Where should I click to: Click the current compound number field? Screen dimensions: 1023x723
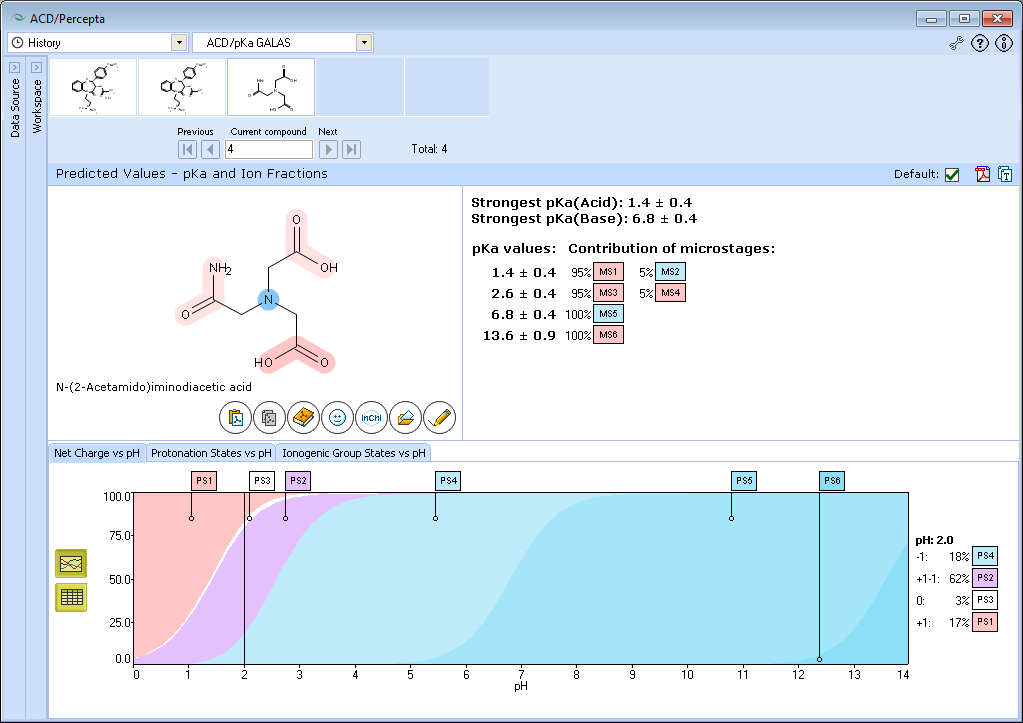click(269, 149)
